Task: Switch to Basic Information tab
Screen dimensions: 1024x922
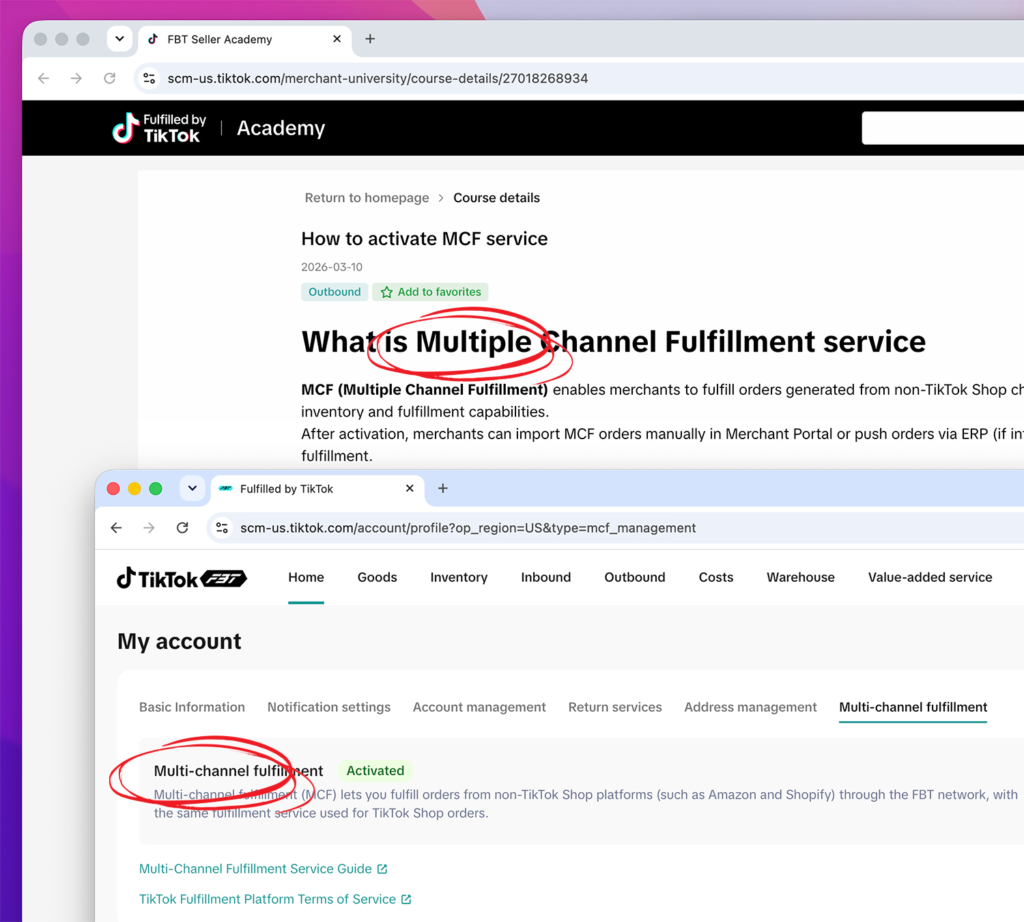Action: pos(192,707)
